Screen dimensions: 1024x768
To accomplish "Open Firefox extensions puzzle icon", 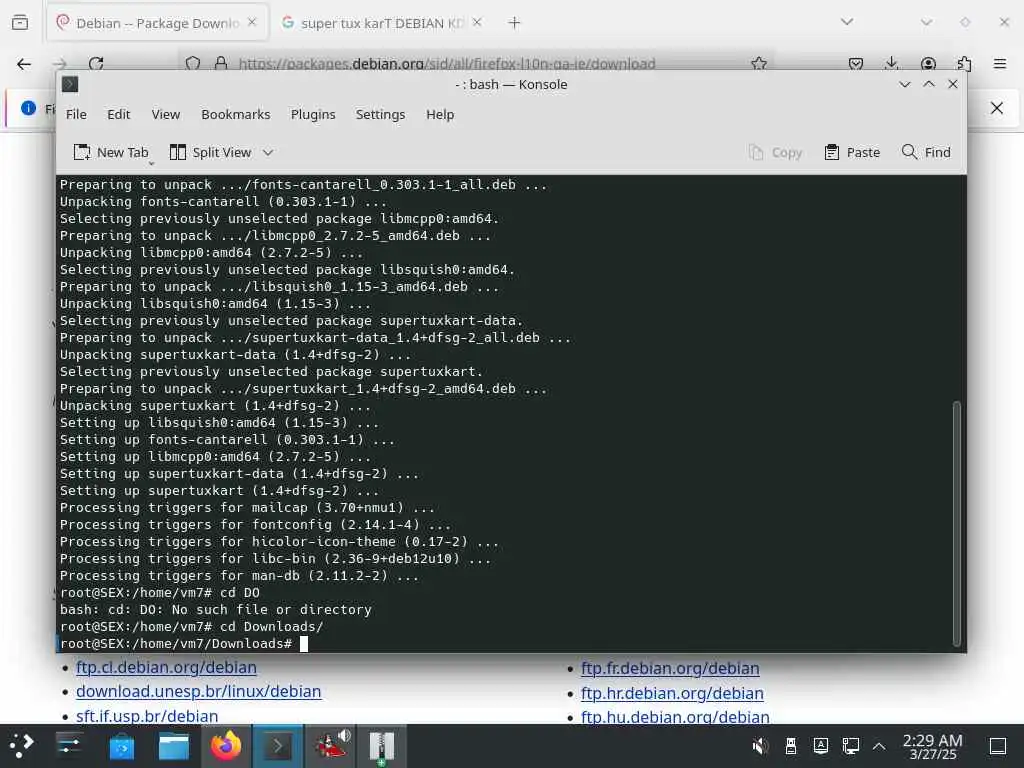I will pos(964,64).
